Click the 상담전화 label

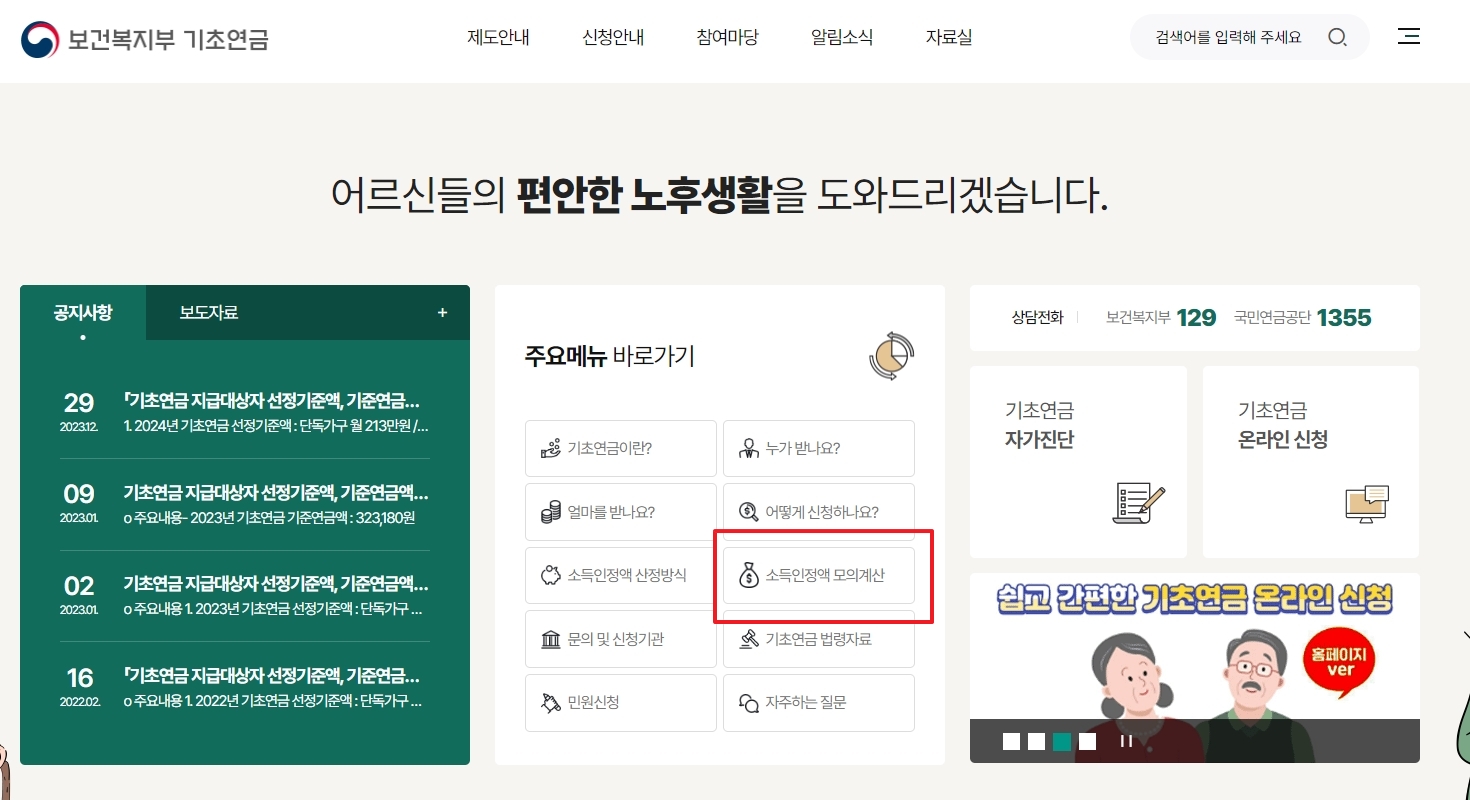pos(1037,318)
